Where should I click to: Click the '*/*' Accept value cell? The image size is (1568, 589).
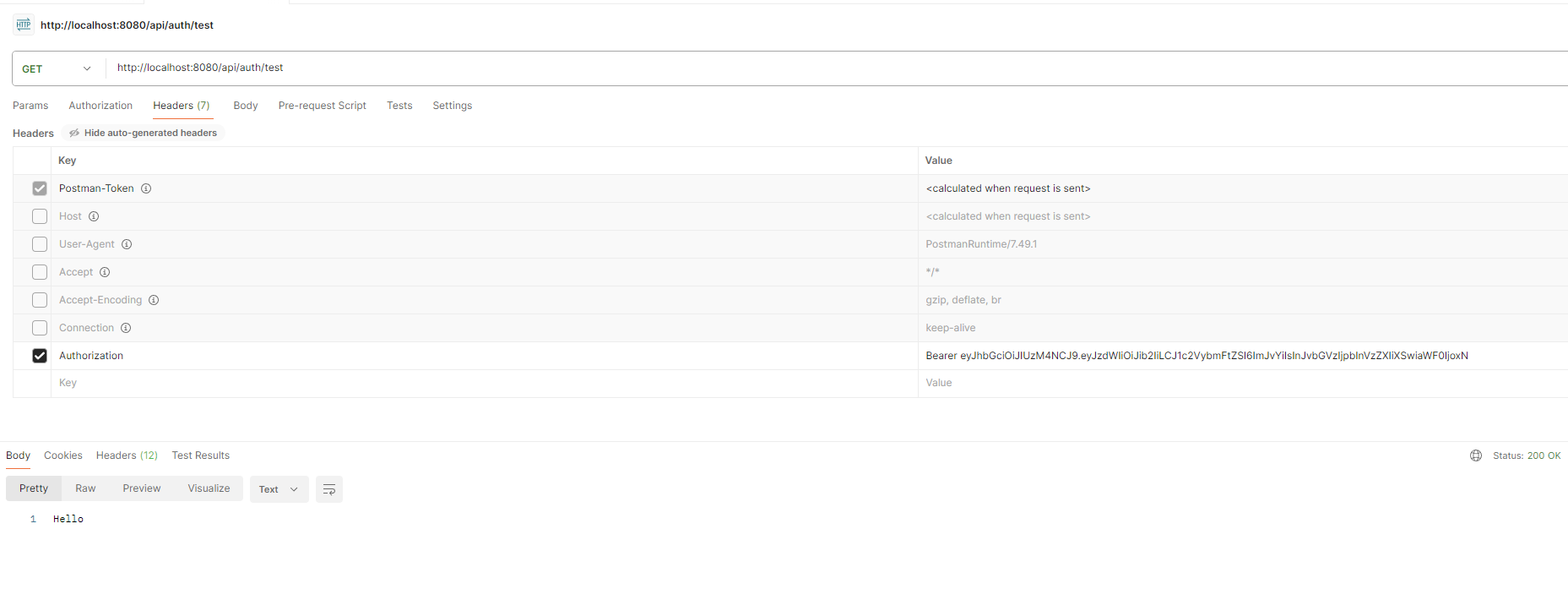tap(1243, 272)
